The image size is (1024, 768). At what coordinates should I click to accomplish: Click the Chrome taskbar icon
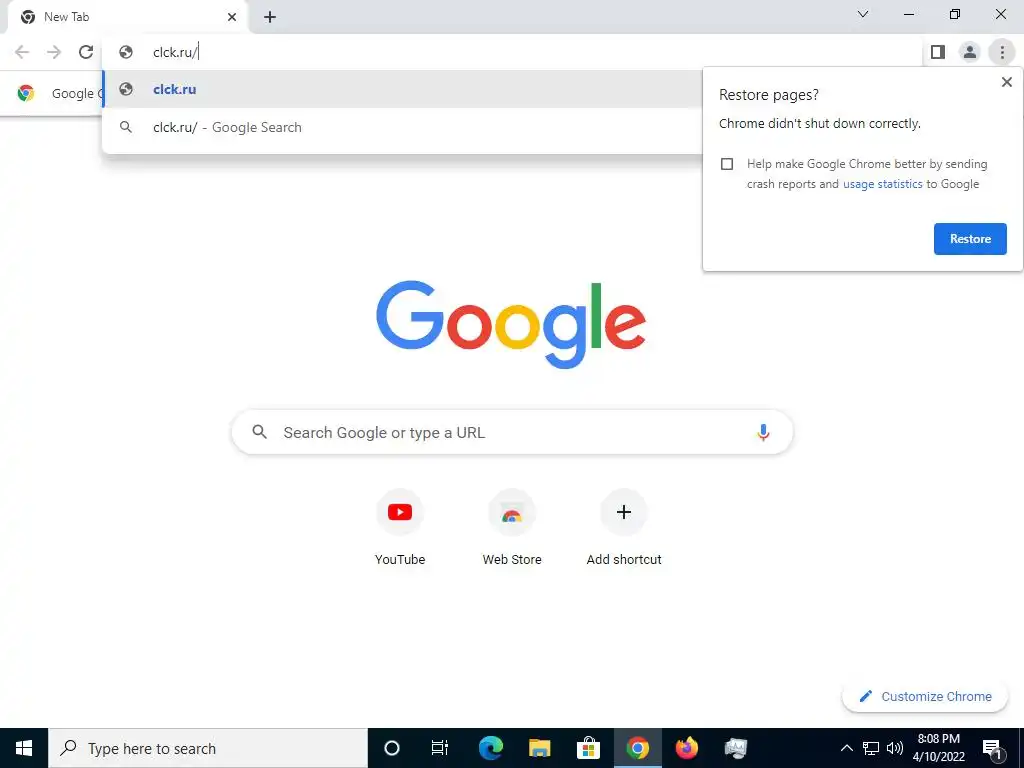point(637,748)
